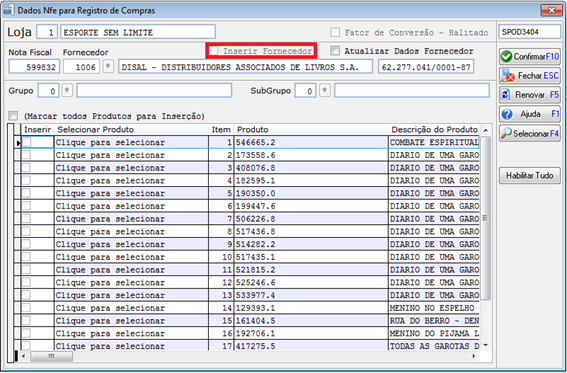Click the Fechar ESC button
567x373 pixels.
pyautogui.click(x=530, y=76)
